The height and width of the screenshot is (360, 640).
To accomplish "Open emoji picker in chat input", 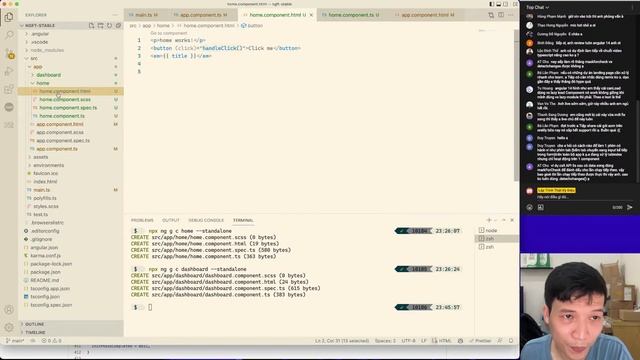I will point(529,207).
